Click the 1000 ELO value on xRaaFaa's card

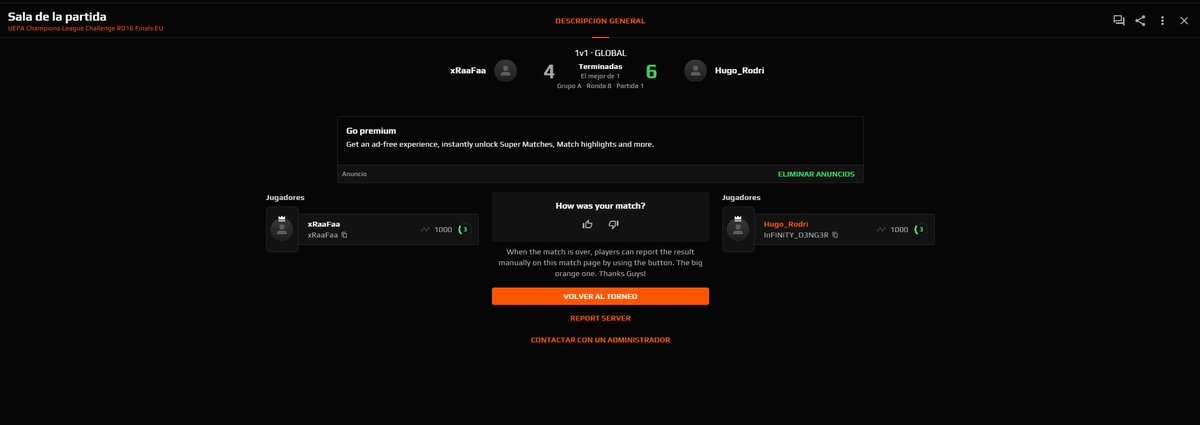[443, 230]
